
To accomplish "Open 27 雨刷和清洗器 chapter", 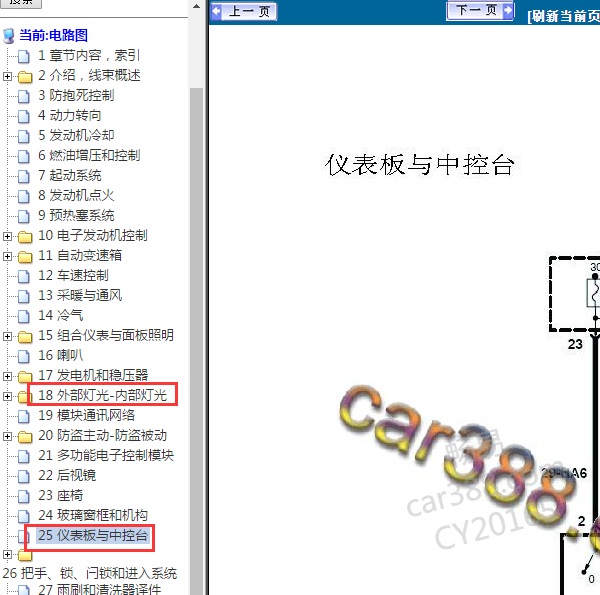I will click(x=99, y=590).
